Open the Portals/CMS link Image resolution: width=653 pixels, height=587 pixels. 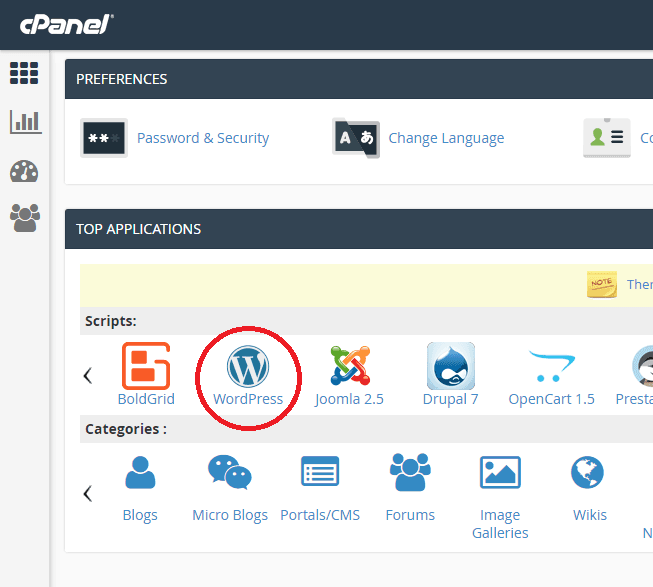320,515
